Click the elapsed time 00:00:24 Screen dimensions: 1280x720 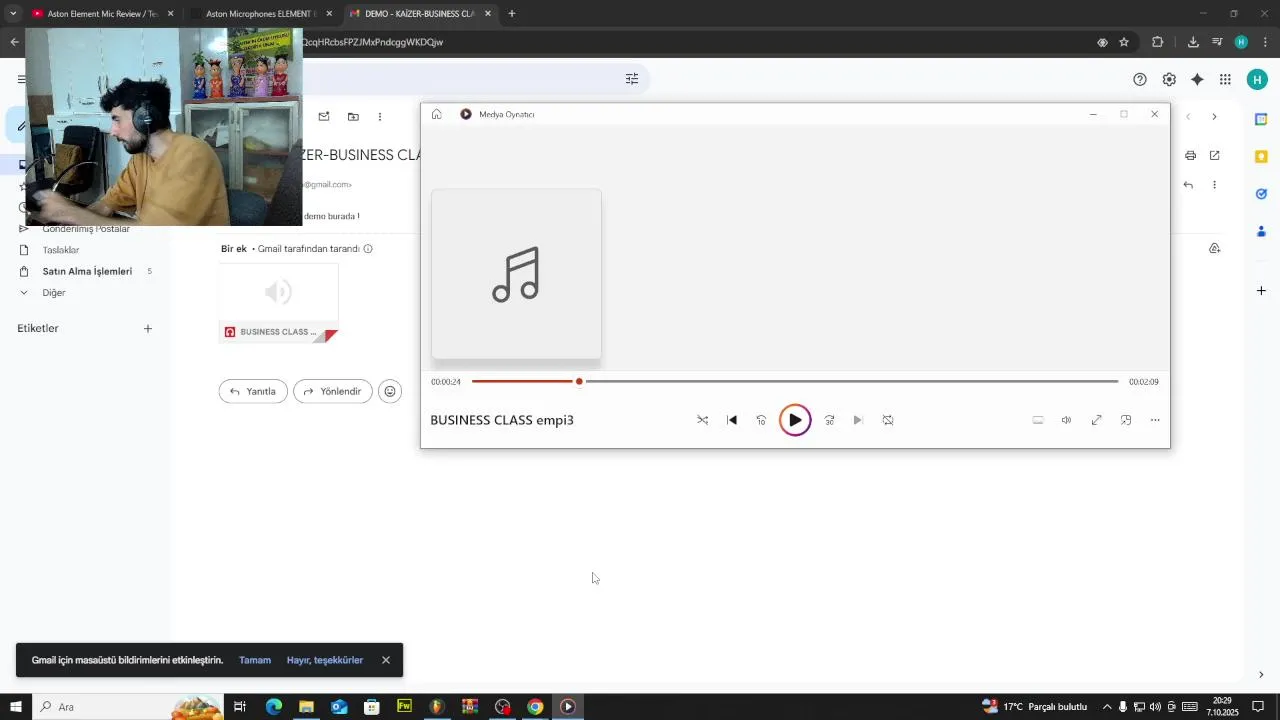(446, 382)
